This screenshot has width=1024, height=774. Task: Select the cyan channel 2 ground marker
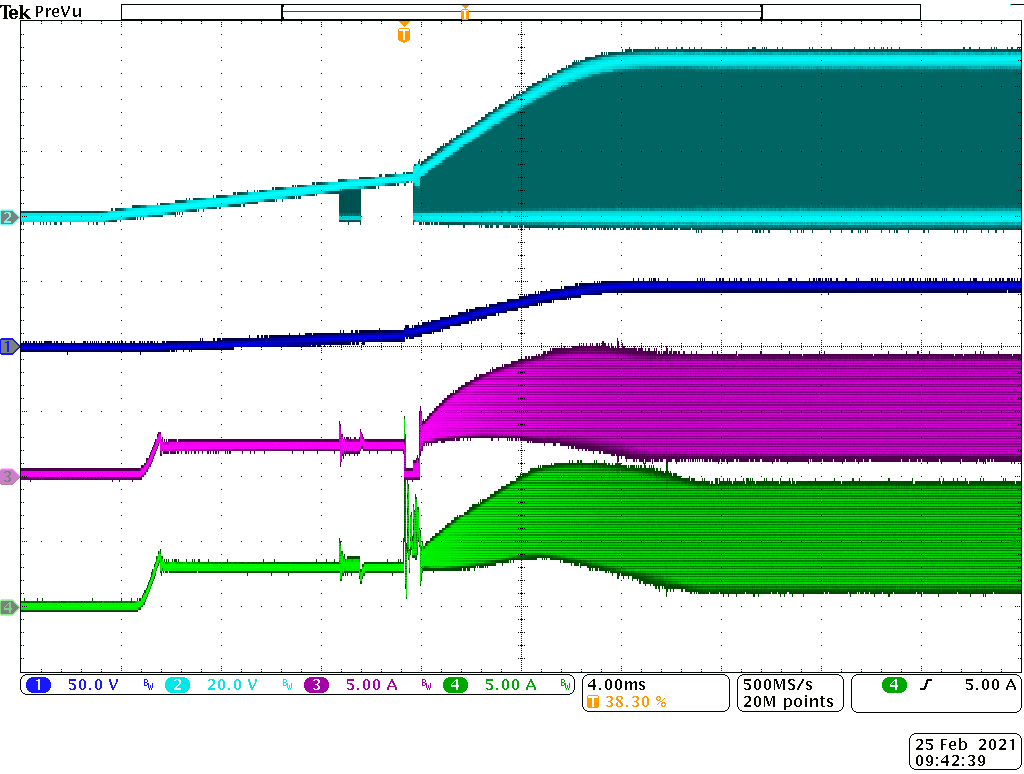[8, 217]
